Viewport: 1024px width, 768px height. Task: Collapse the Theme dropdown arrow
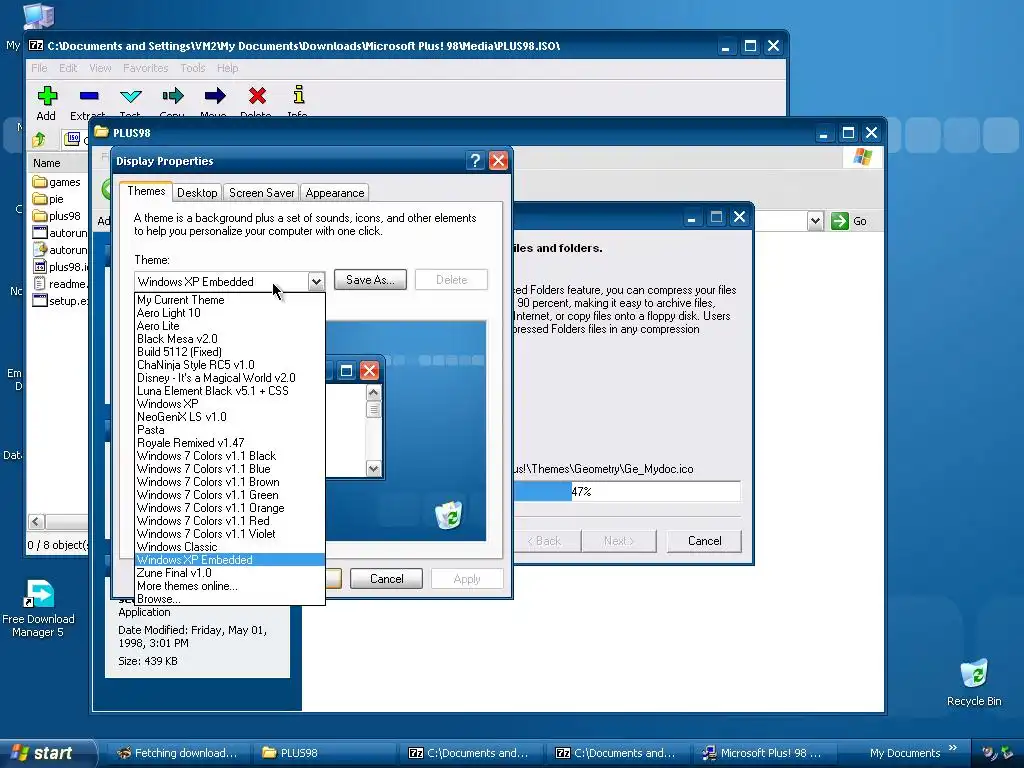click(x=316, y=281)
